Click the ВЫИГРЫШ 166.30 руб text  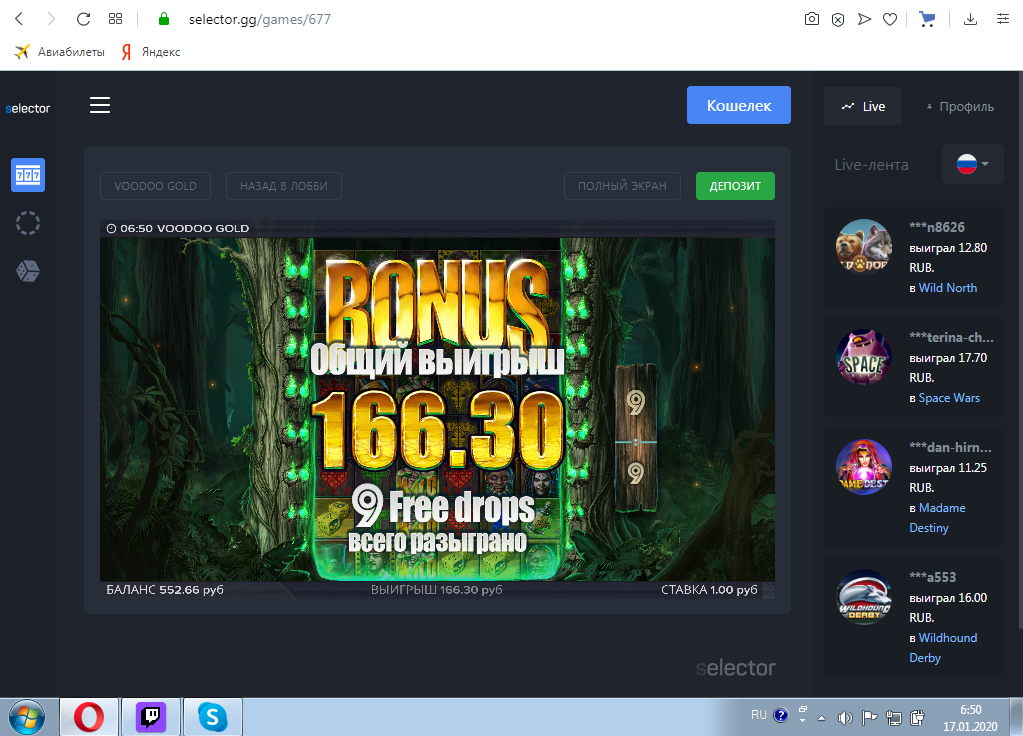(x=436, y=590)
